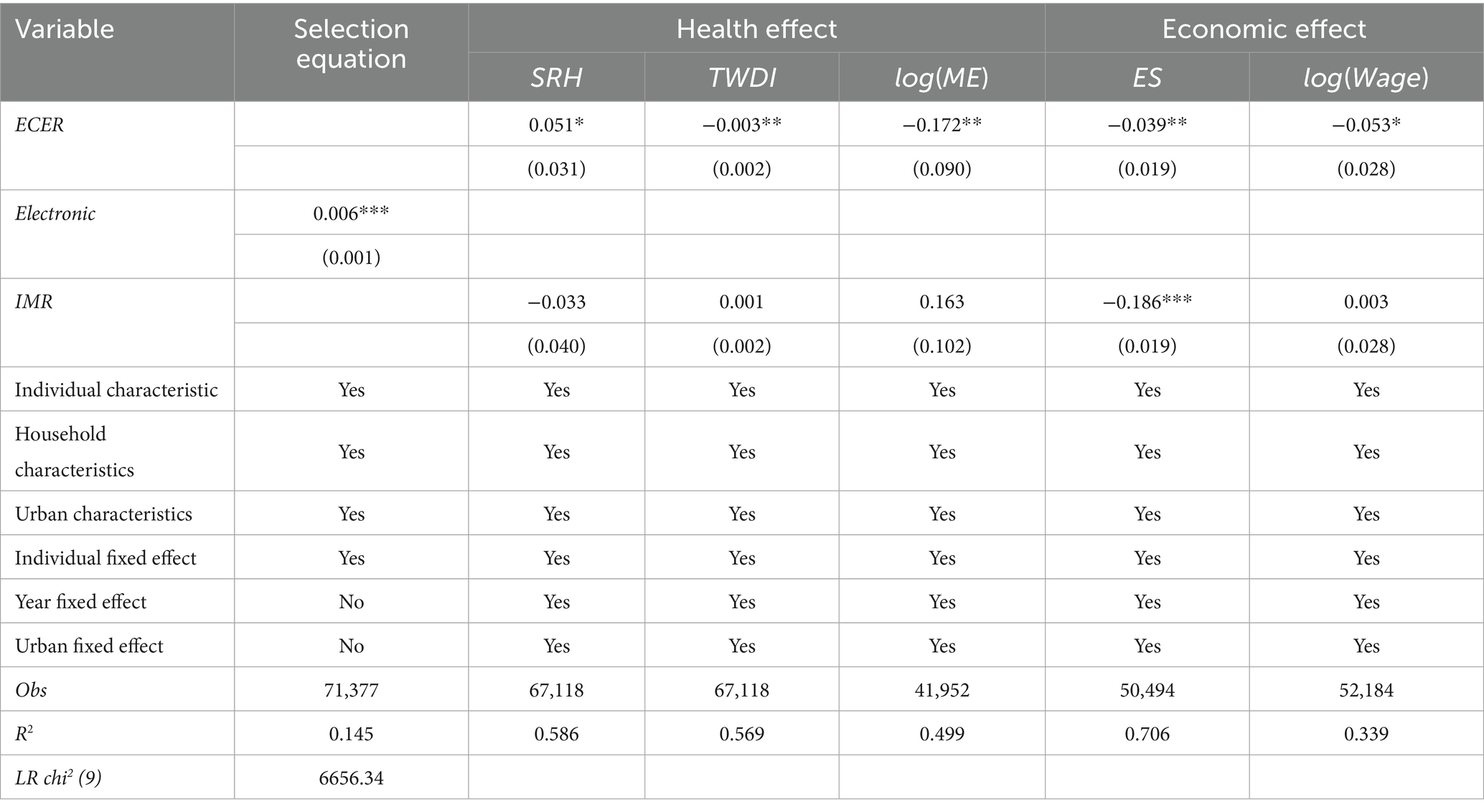Select the Obs value 41,952
This screenshot has width=1484, height=812.
[x=941, y=690]
